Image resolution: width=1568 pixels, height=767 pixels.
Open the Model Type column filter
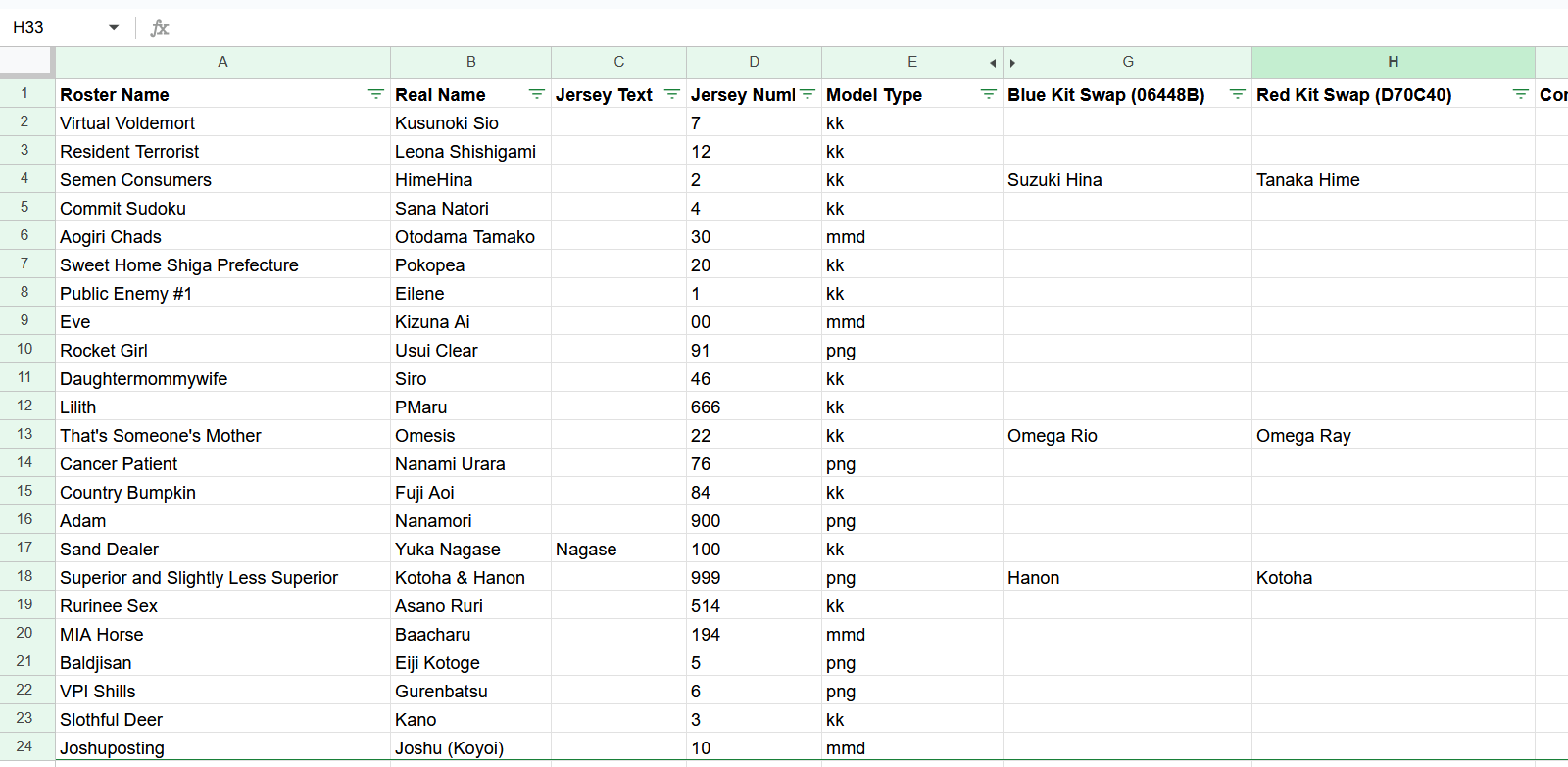tap(988, 94)
